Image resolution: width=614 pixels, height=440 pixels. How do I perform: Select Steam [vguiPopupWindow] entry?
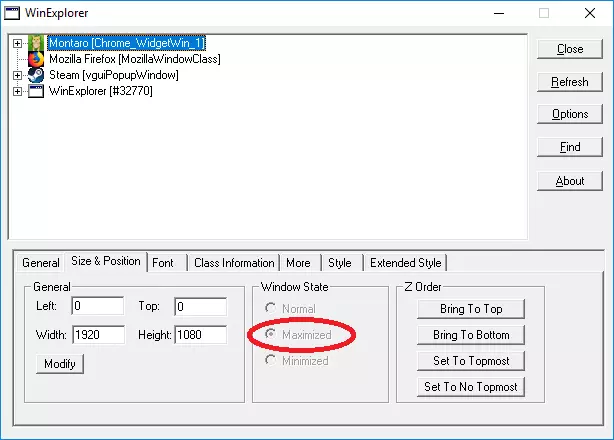114,75
